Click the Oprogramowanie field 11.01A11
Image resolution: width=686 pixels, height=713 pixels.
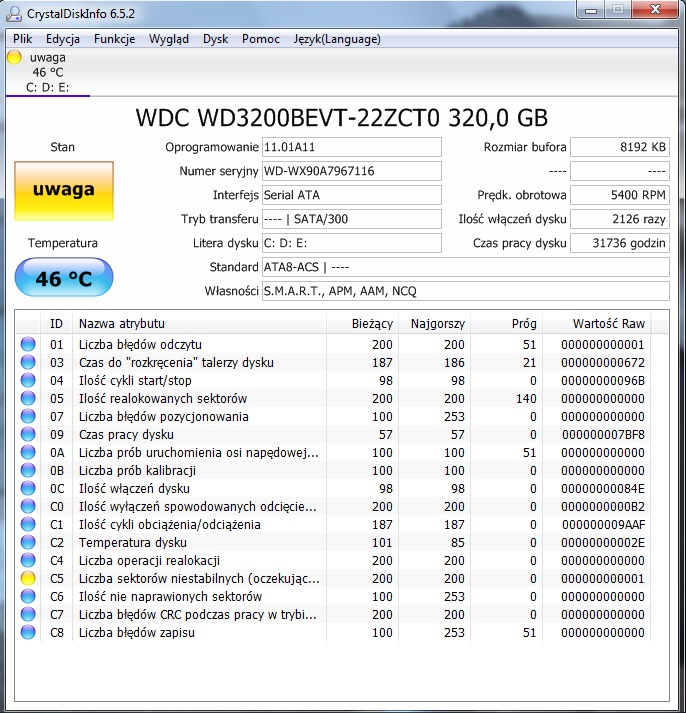coord(352,147)
